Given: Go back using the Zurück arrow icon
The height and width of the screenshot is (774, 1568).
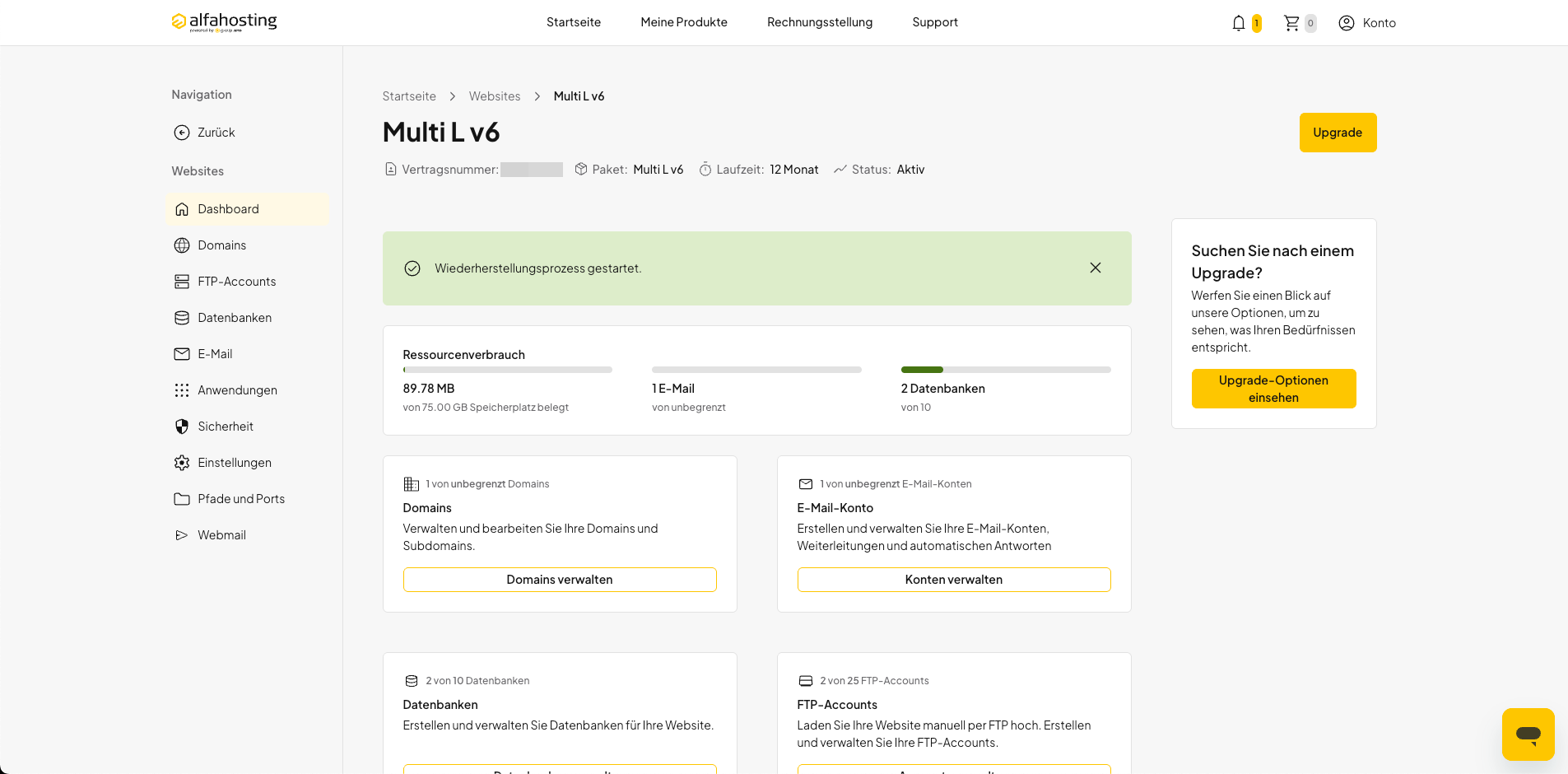Looking at the screenshot, I should (x=182, y=133).
